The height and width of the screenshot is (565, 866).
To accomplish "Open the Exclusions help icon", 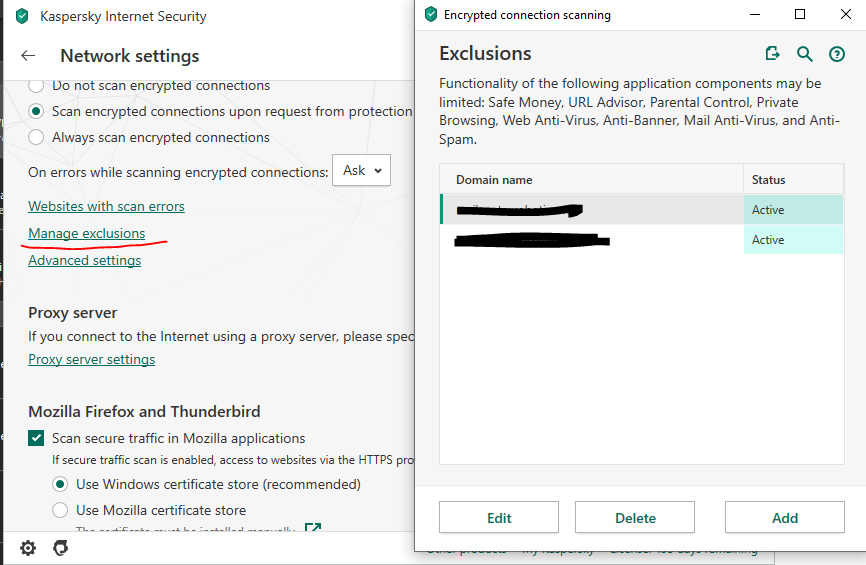I will pos(837,54).
